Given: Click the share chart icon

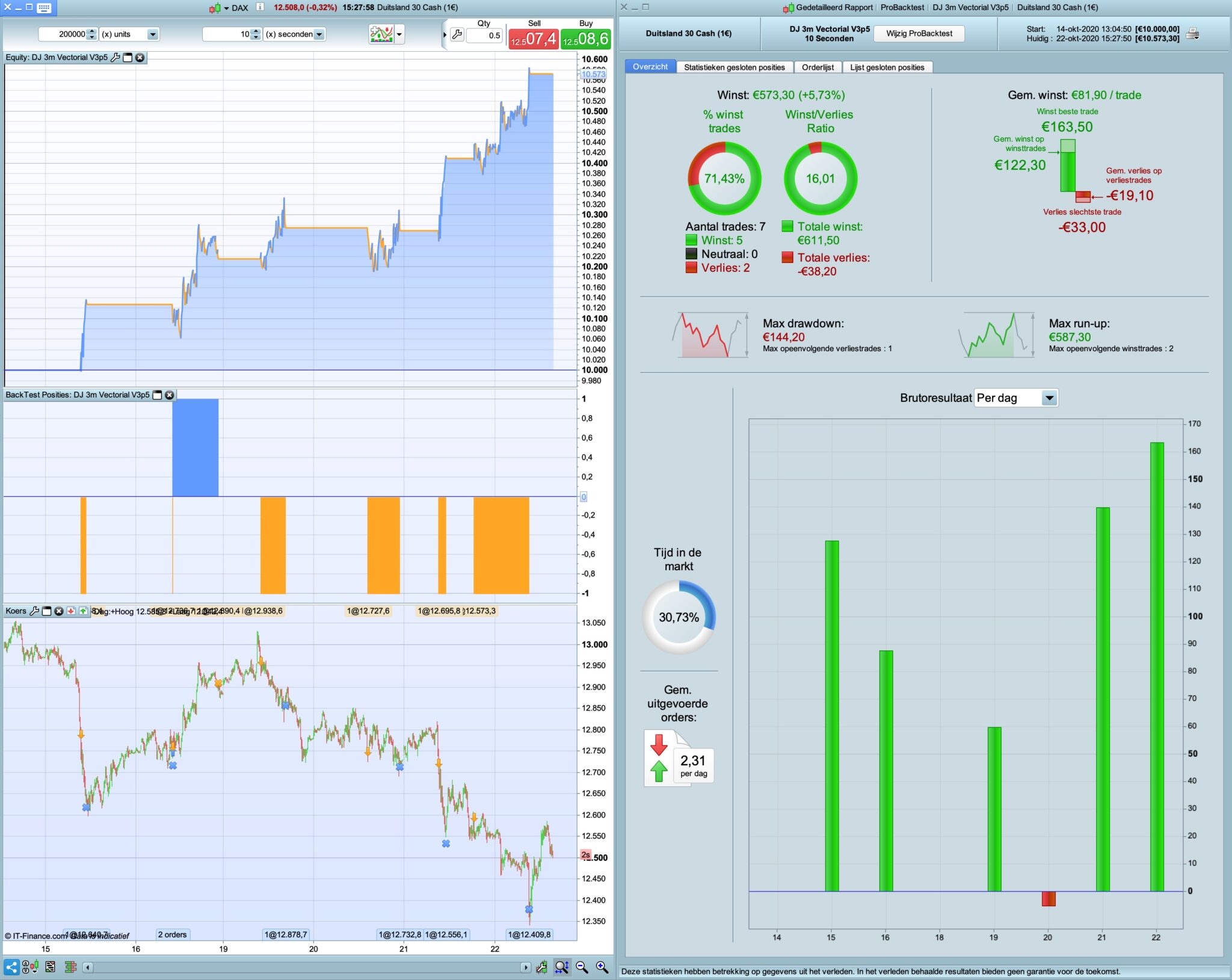Looking at the screenshot, I should tap(11, 967).
